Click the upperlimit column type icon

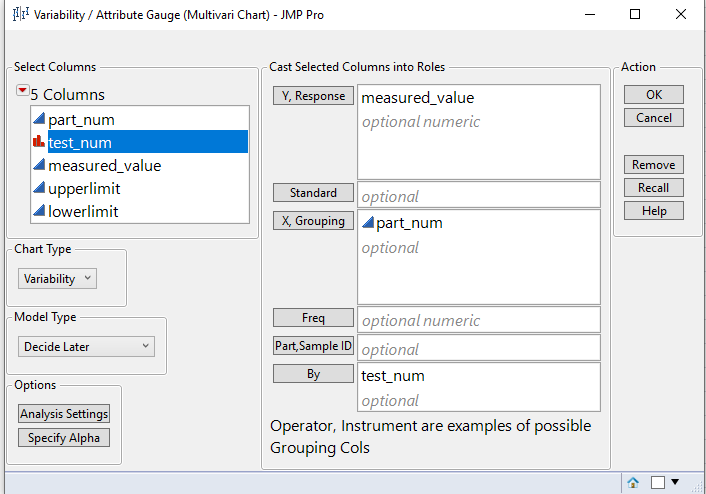[39, 189]
